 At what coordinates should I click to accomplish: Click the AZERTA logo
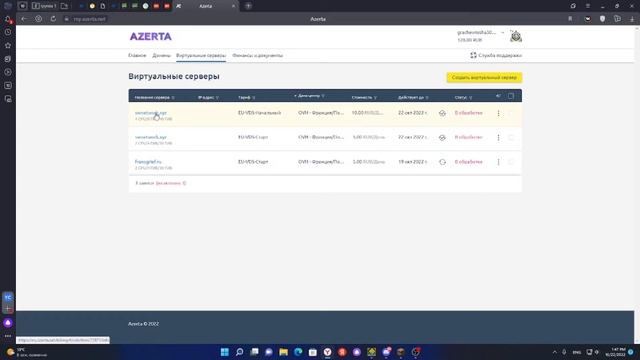pos(151,36)
